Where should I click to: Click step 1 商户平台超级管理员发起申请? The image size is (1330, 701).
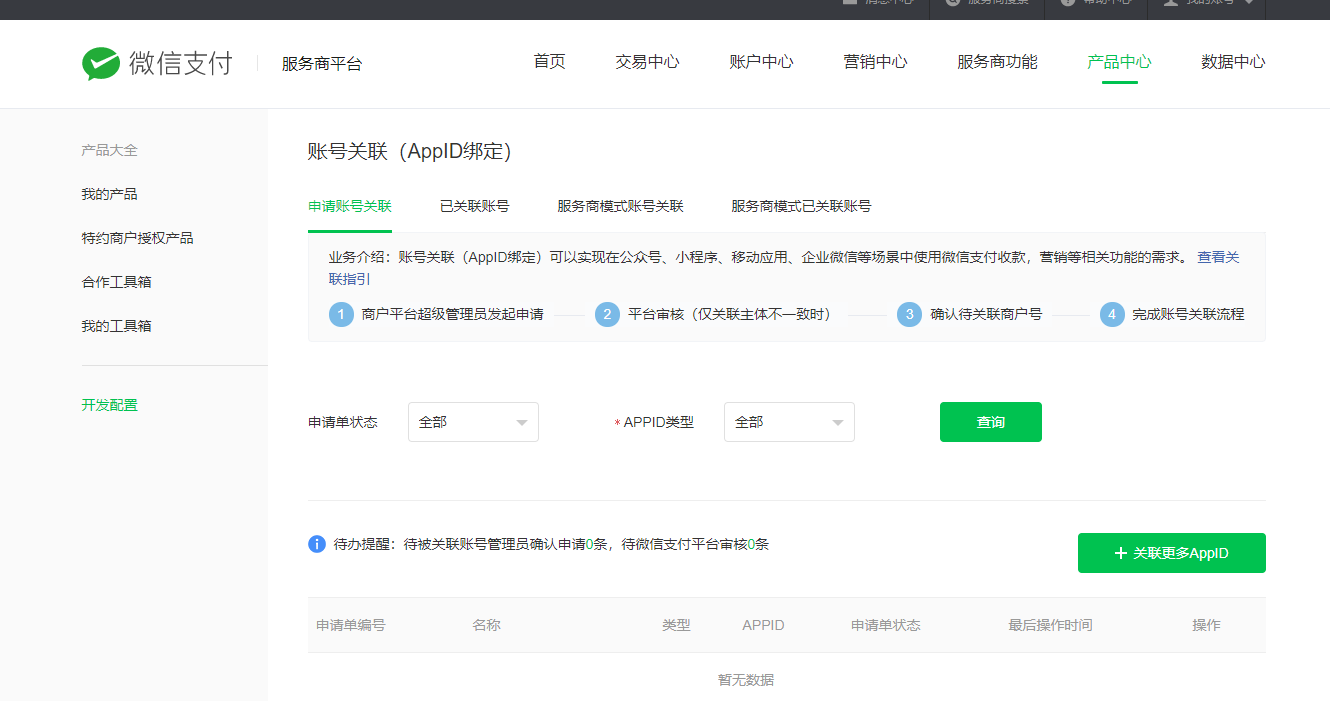[437, 314]
